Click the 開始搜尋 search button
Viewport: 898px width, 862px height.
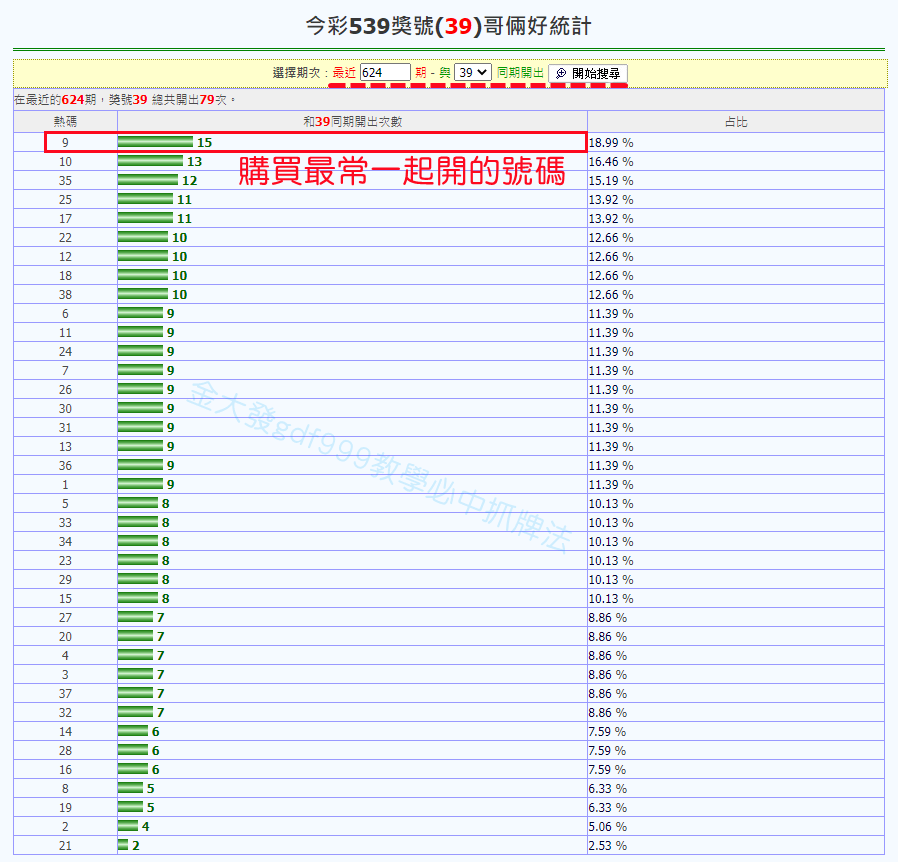[588, 73]
